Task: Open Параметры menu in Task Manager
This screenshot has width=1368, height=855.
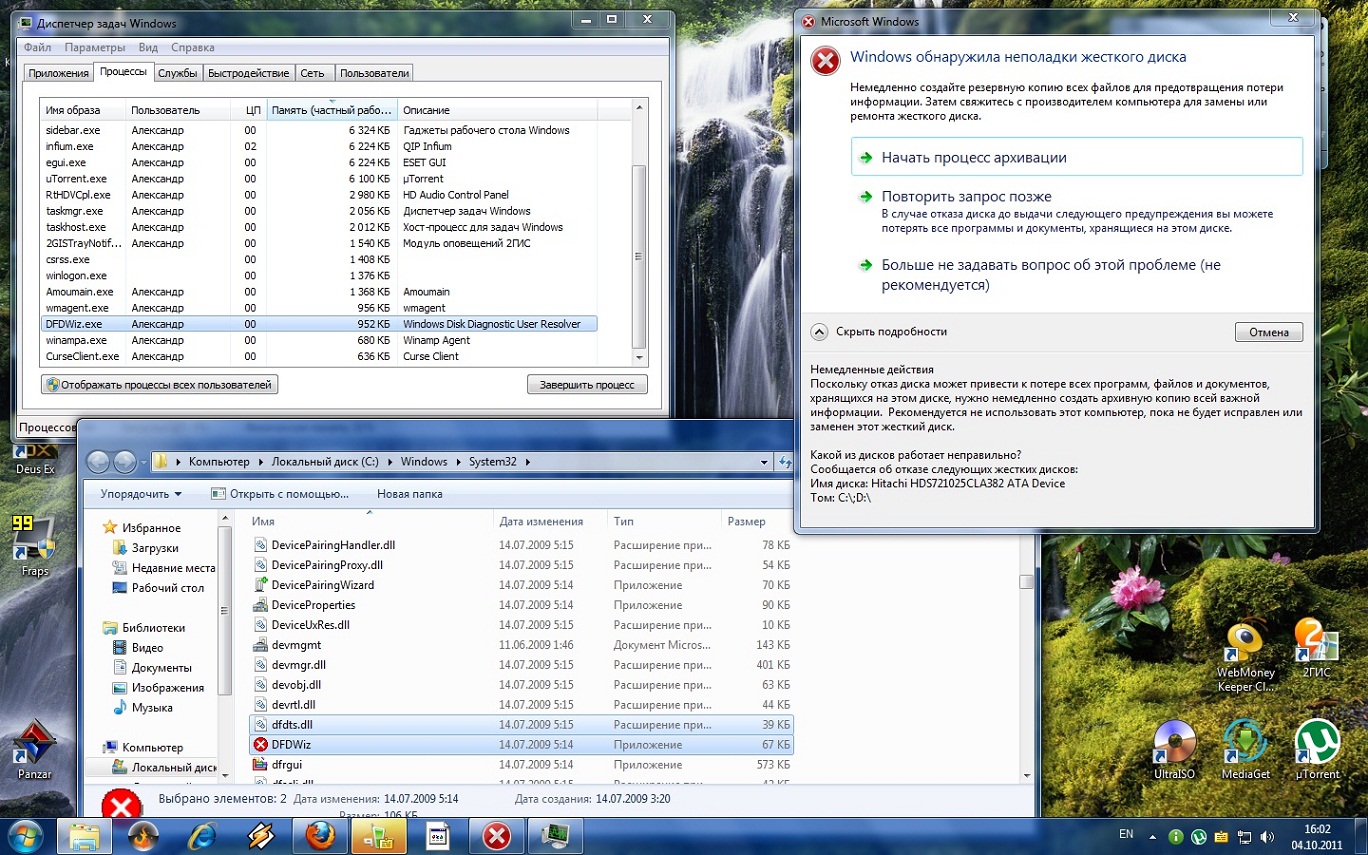Action: [95, 47]
